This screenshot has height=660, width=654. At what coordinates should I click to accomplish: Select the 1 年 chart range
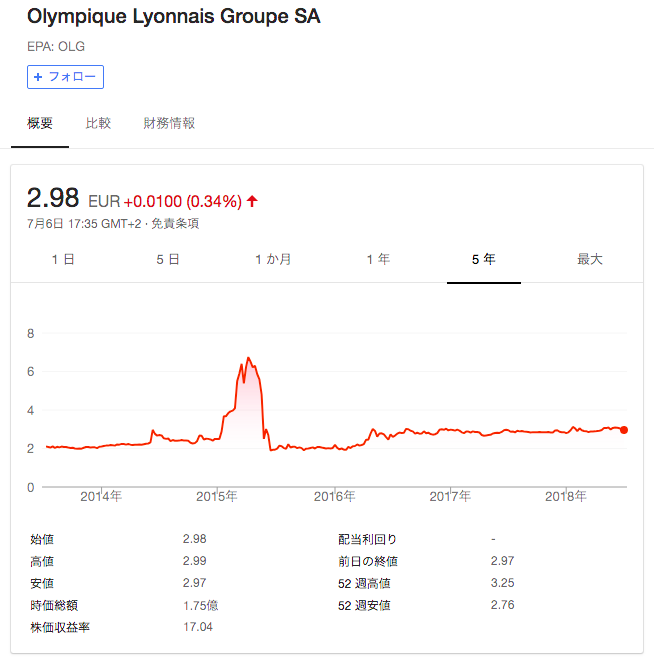pyautogui.click(x=378, y=259)
